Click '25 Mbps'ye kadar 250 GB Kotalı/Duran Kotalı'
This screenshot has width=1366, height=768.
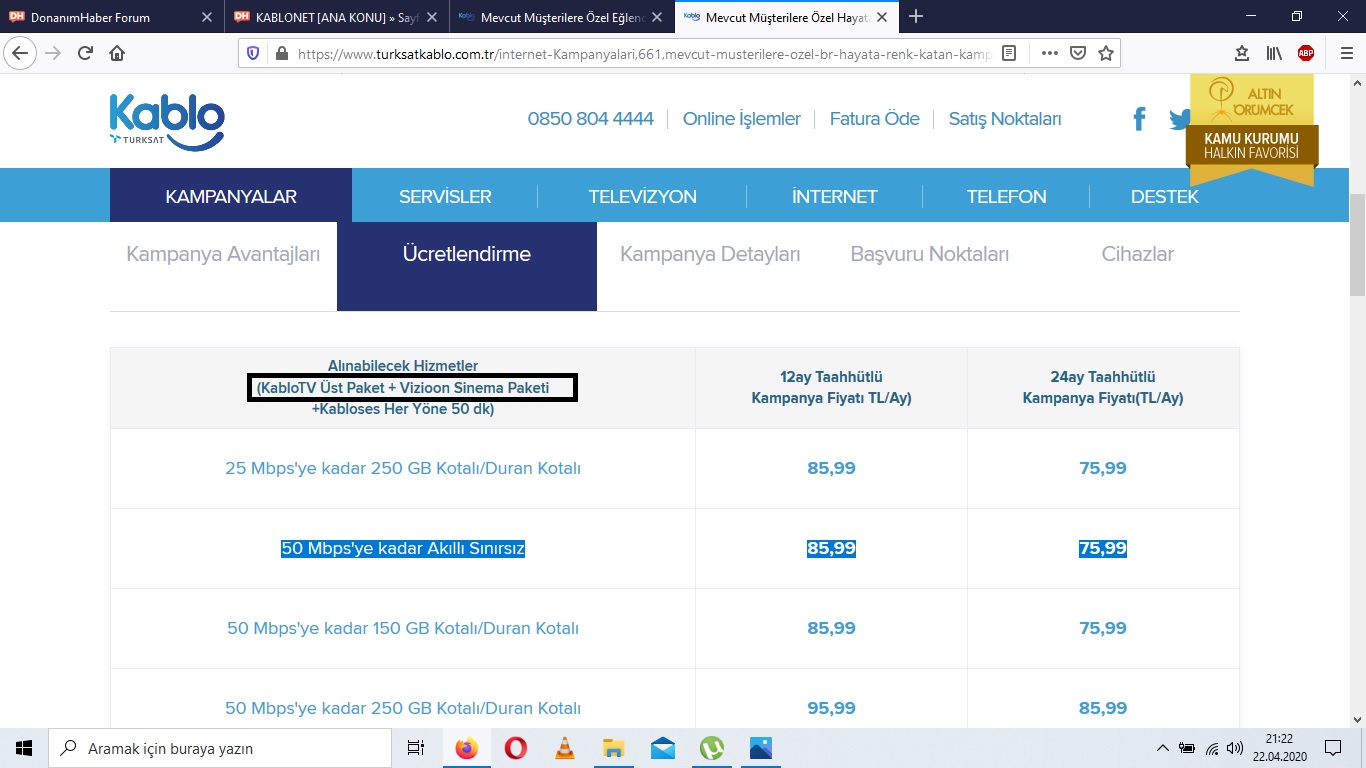(403, 468)
